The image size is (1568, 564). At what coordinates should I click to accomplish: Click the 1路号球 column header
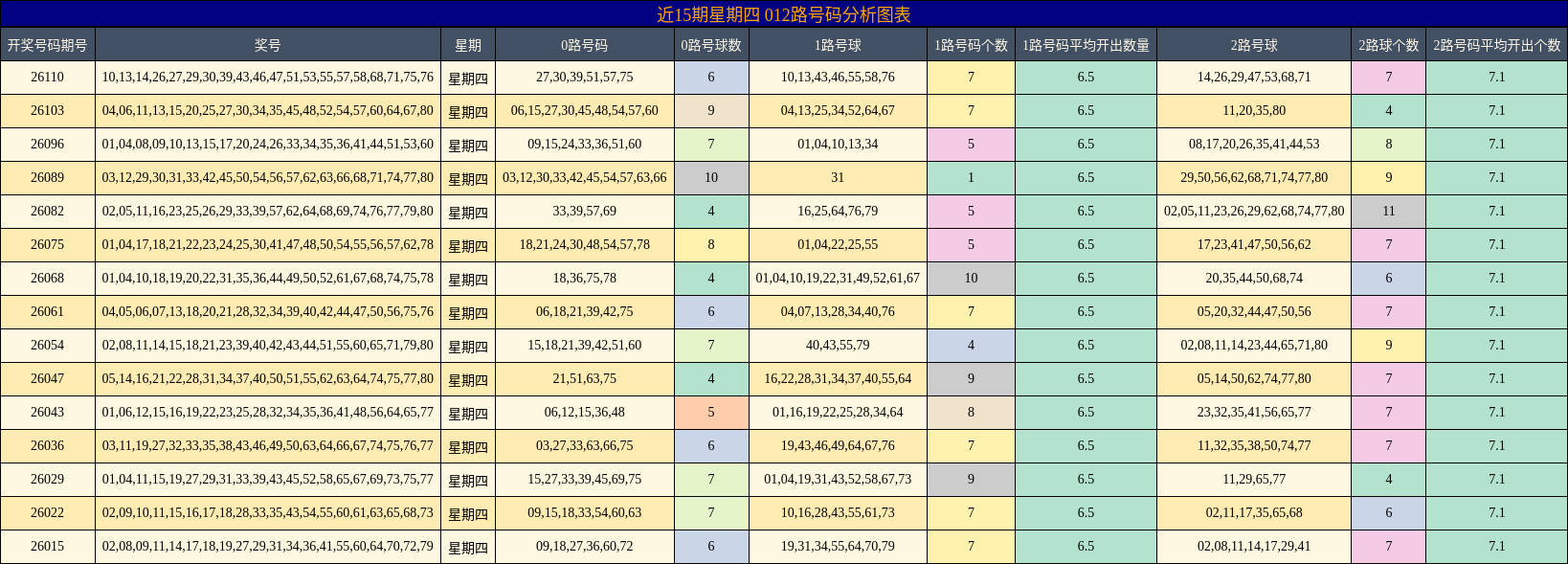[x=838, y=45]
